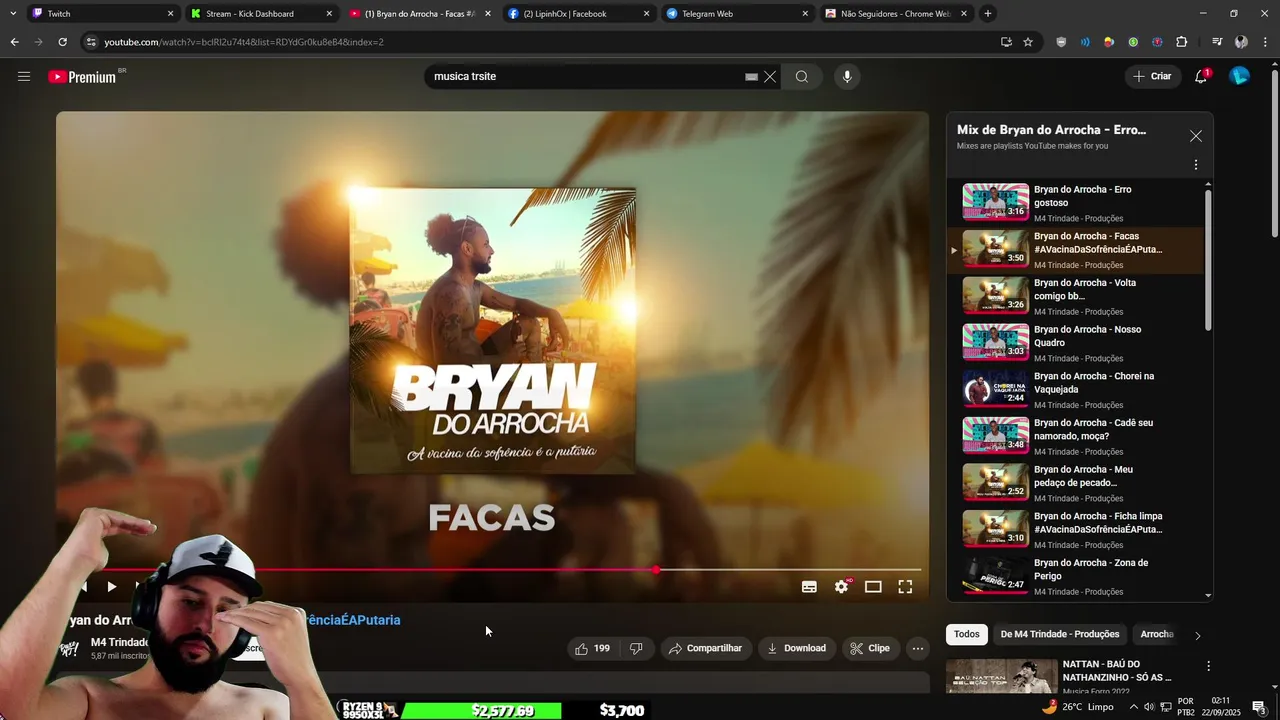The height and width of the screenshot is (720, 1280).
Task: Like the video with 199 likes
Action: pos(592,648)
